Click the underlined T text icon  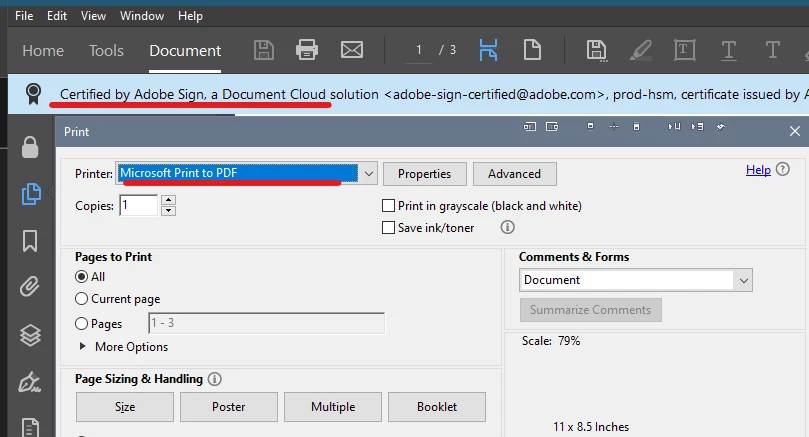click(x=729, y=51)
